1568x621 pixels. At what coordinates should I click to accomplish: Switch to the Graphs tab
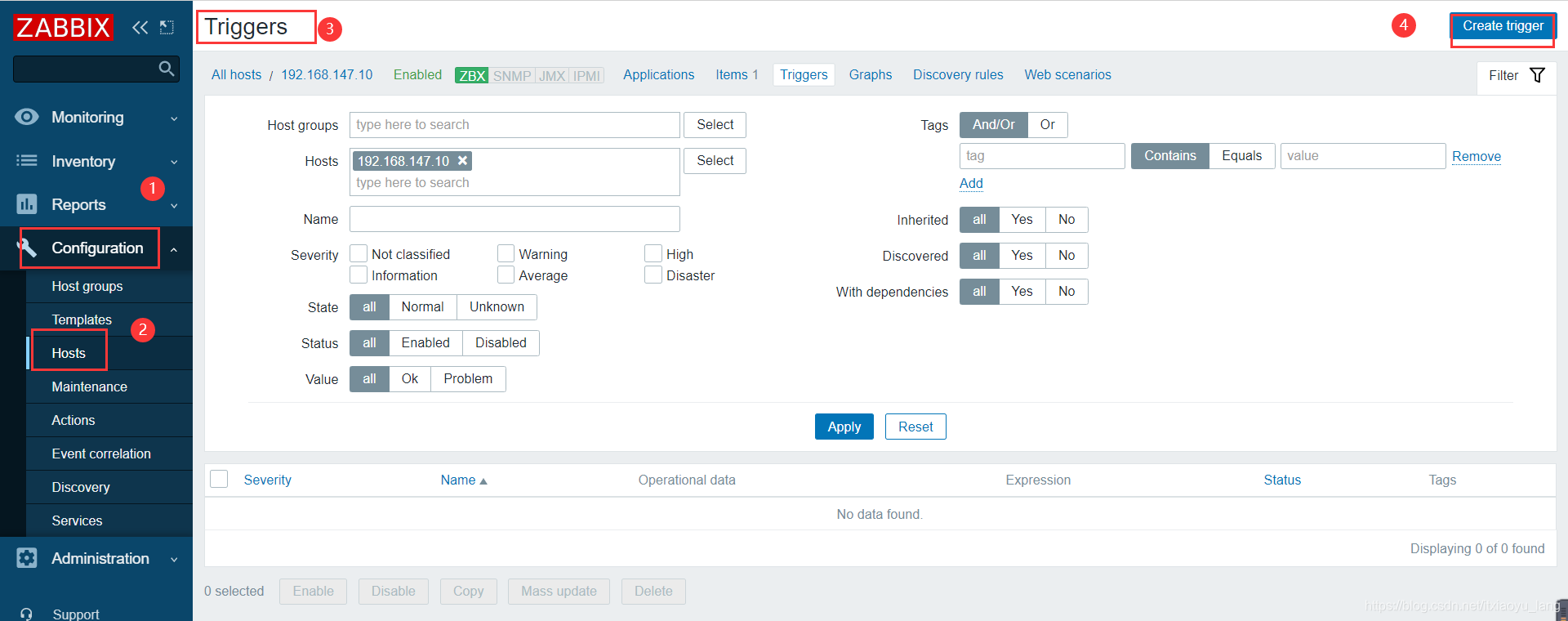[x=870, y=74]
